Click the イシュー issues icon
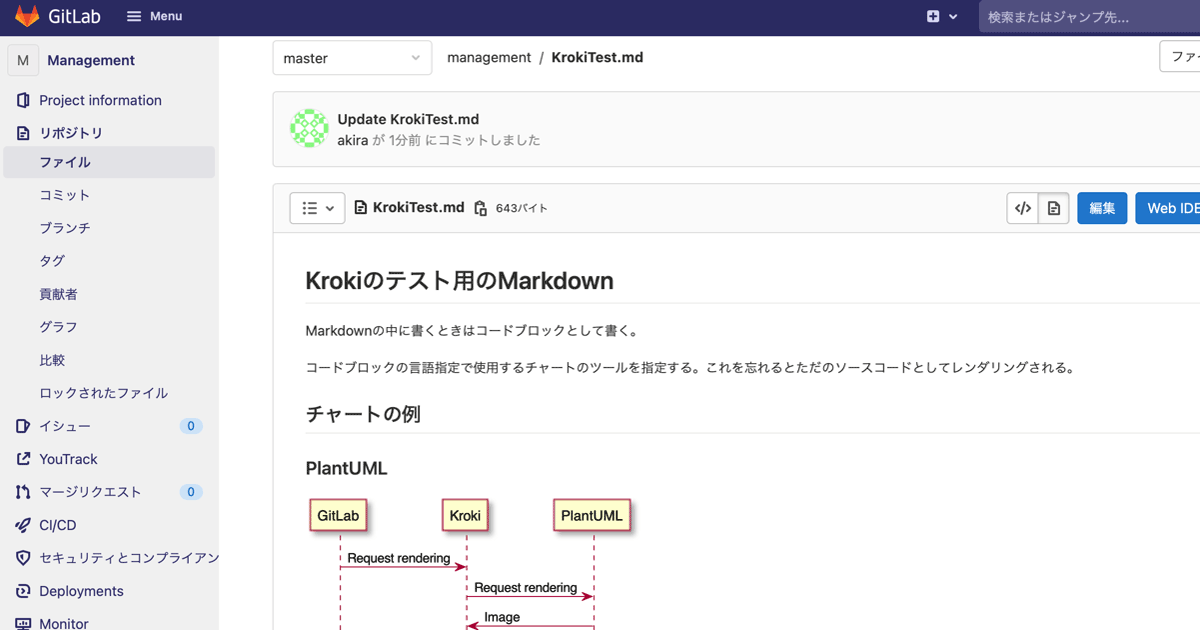 pyautogui.click(x=23, y=426)
